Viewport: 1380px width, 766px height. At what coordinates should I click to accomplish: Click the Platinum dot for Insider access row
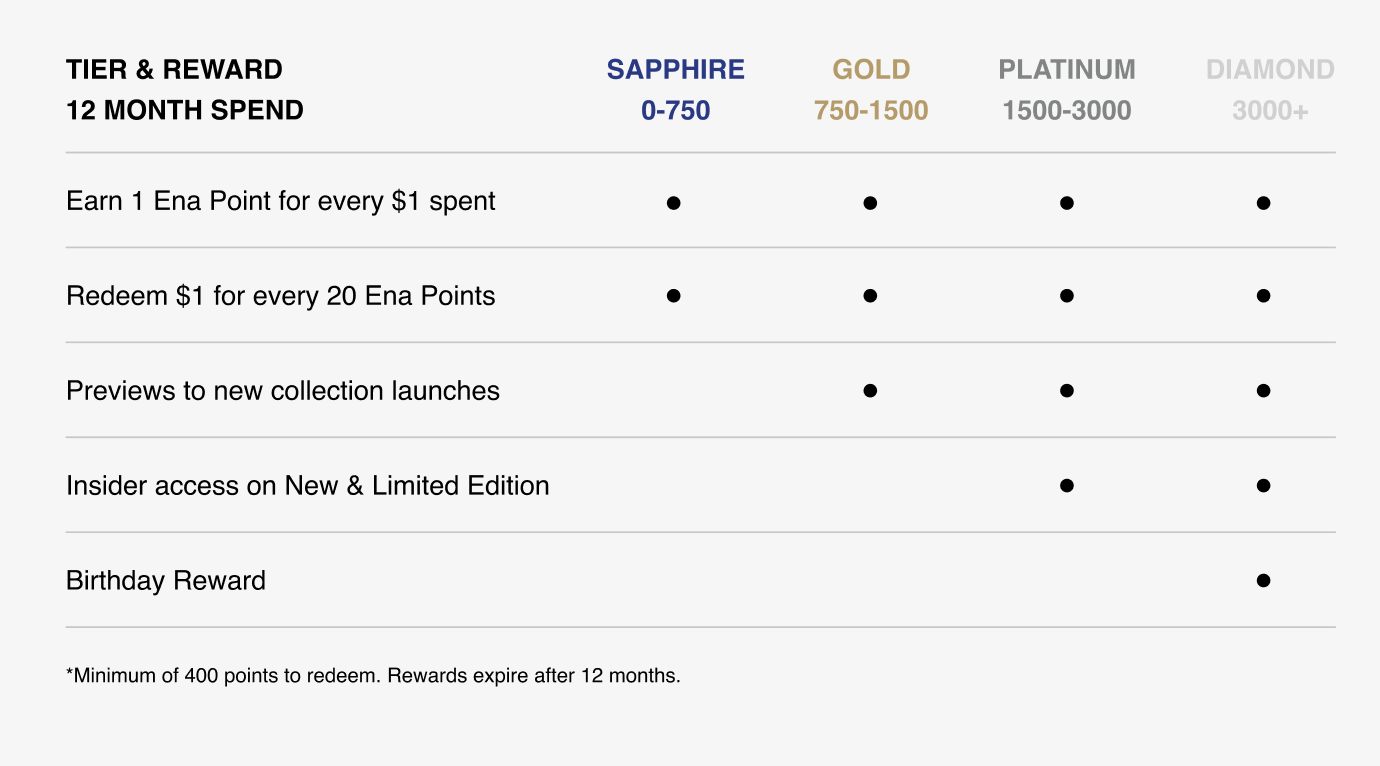pyautogui.click(x=1067, y=486)
